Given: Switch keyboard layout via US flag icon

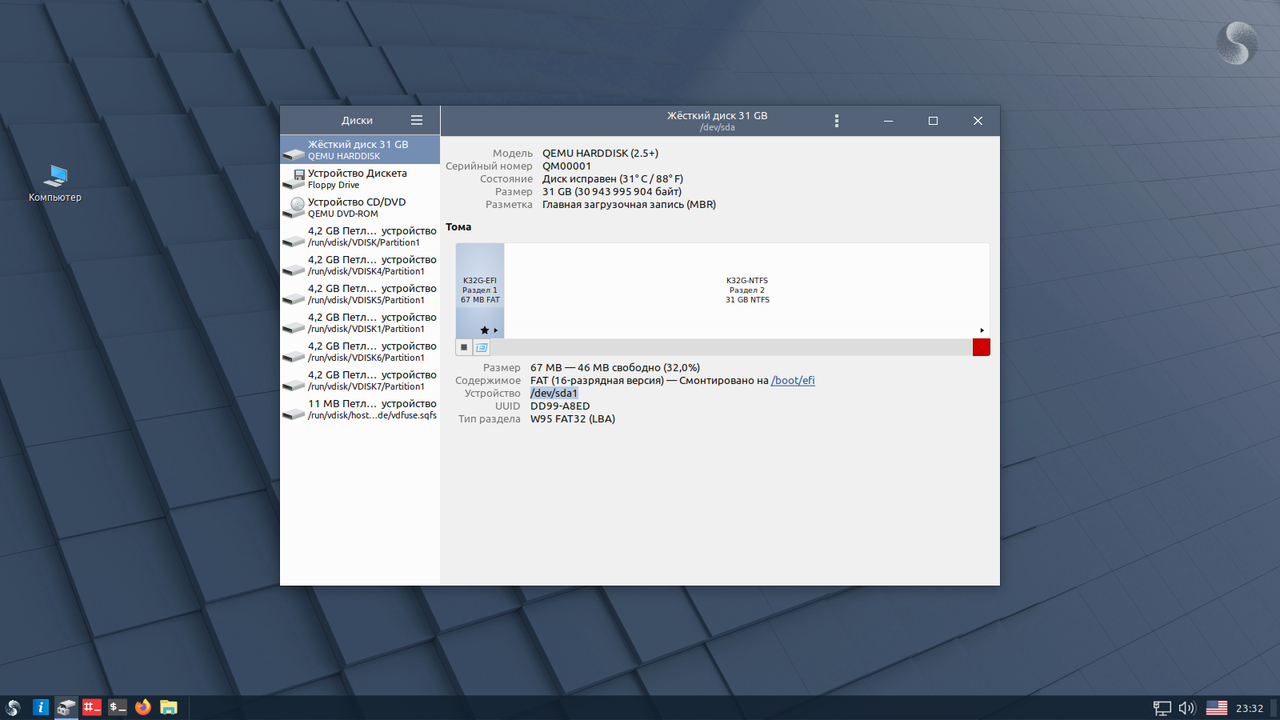Looking at the screenshot, I should tap(1216, 708).
